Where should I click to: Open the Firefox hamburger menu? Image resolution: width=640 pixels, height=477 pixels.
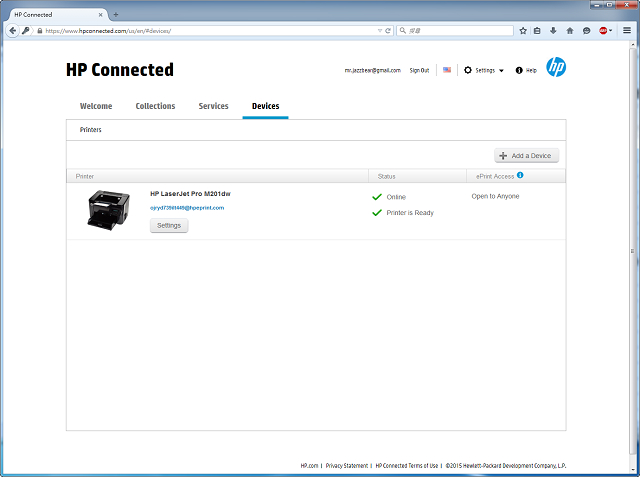pyautogui.click(x=627, y=31)
